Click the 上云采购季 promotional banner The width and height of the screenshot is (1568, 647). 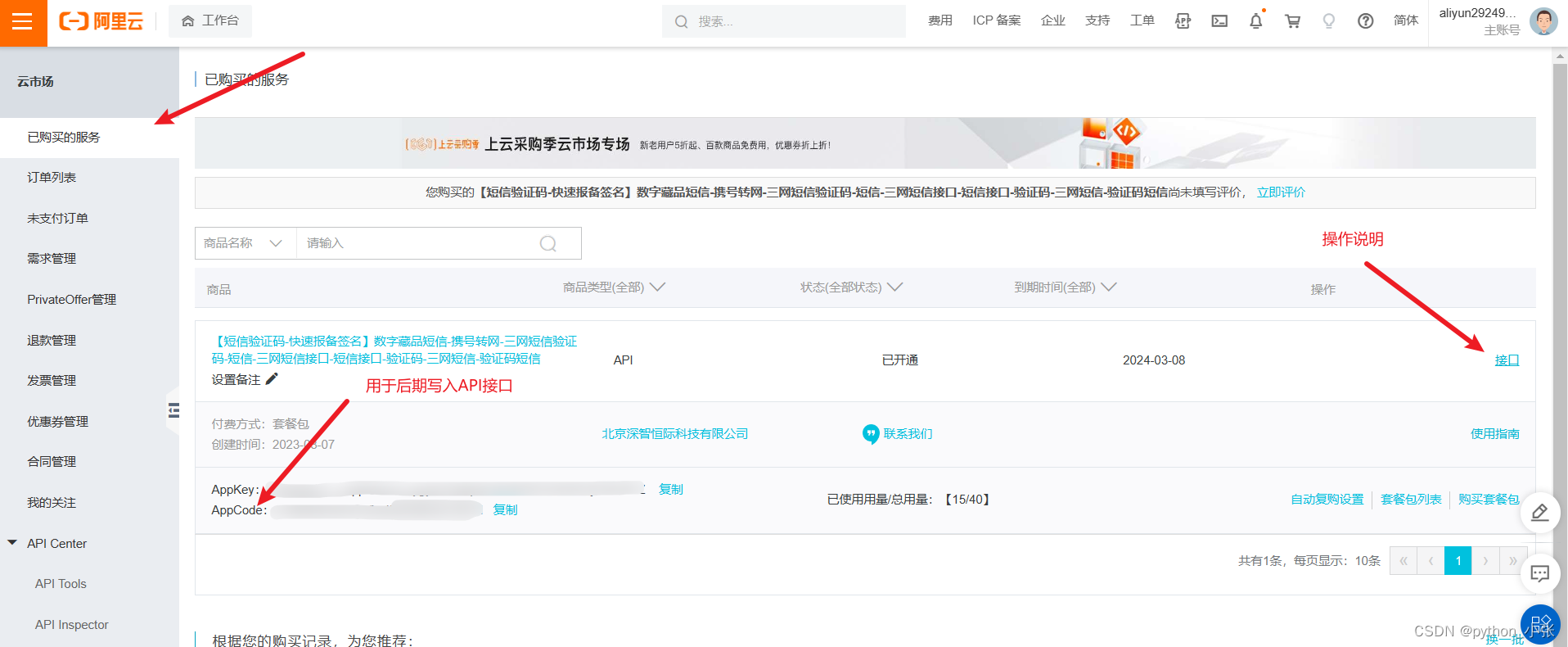pyautogui.click(x=865, y=143)
